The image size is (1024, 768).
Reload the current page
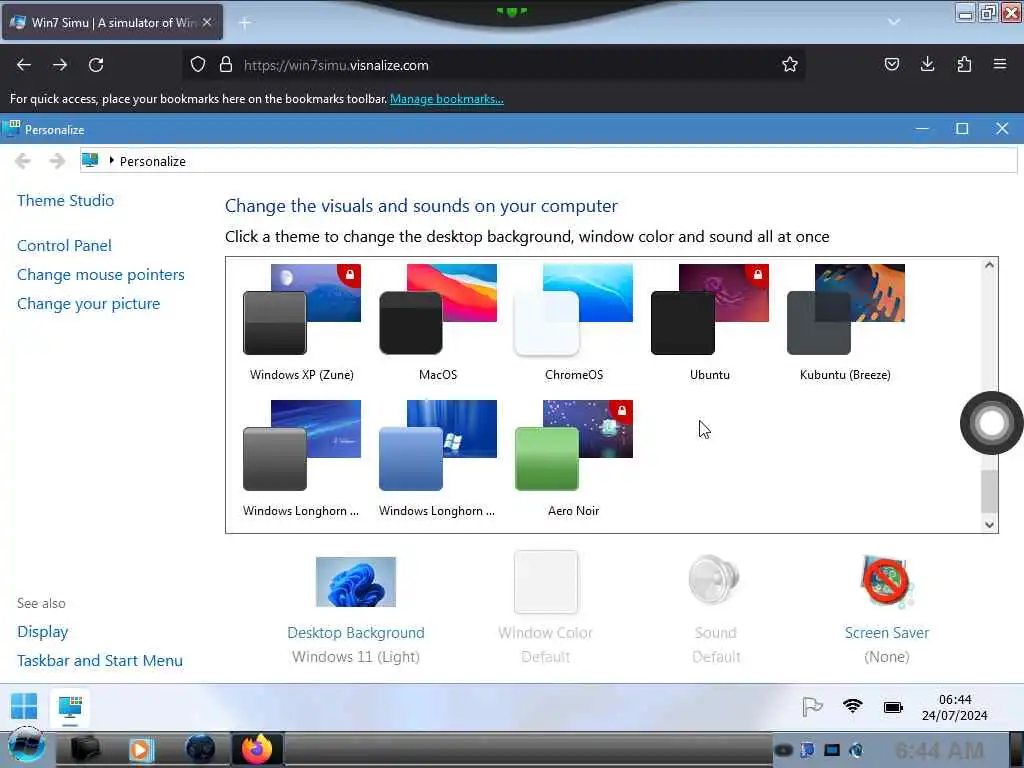96,65
